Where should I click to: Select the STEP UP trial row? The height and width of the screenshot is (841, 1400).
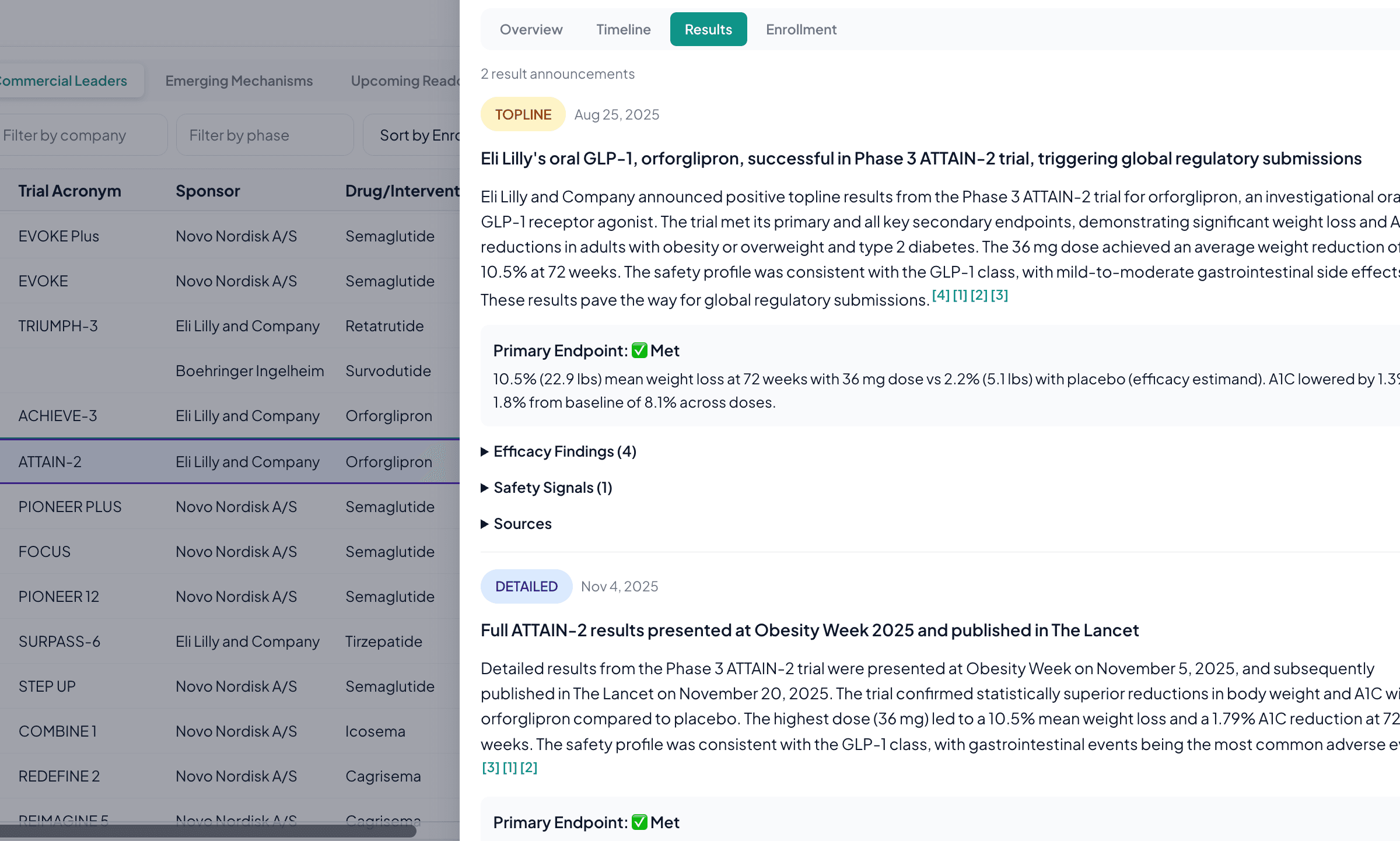230,686
